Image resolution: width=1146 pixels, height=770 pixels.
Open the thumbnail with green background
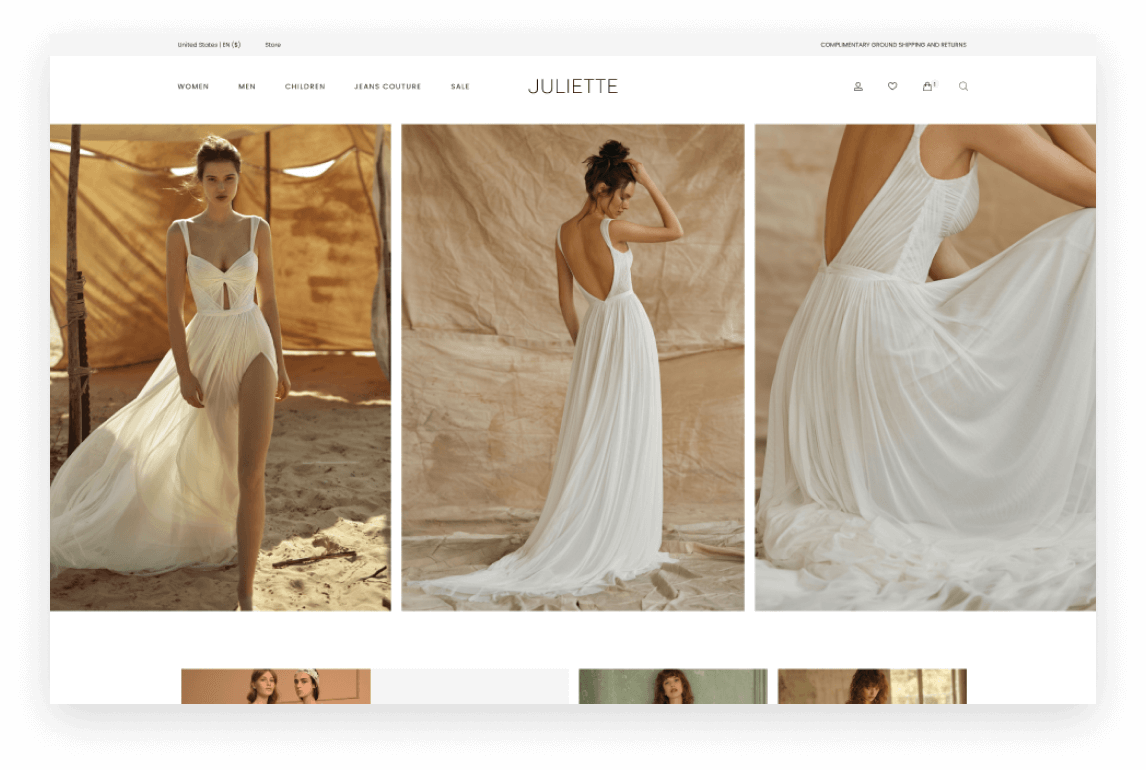coord(673,686)
